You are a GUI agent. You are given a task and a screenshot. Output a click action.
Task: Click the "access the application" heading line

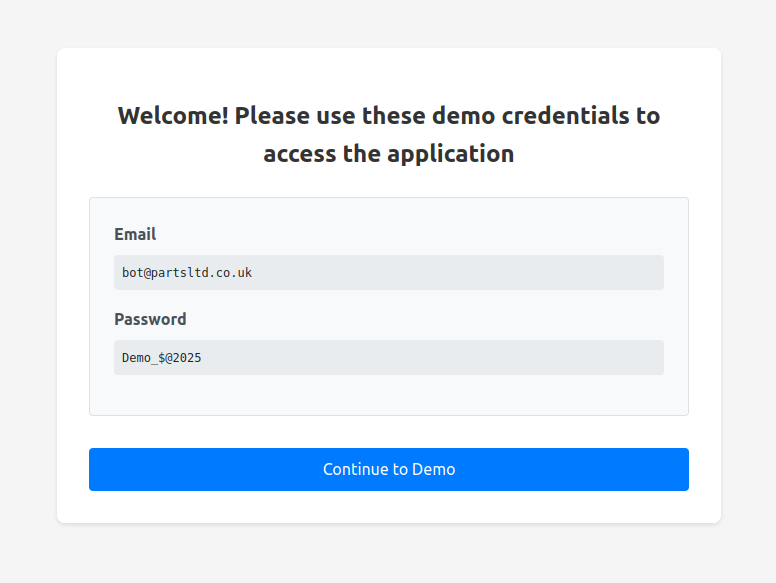[x=388, y=154]
